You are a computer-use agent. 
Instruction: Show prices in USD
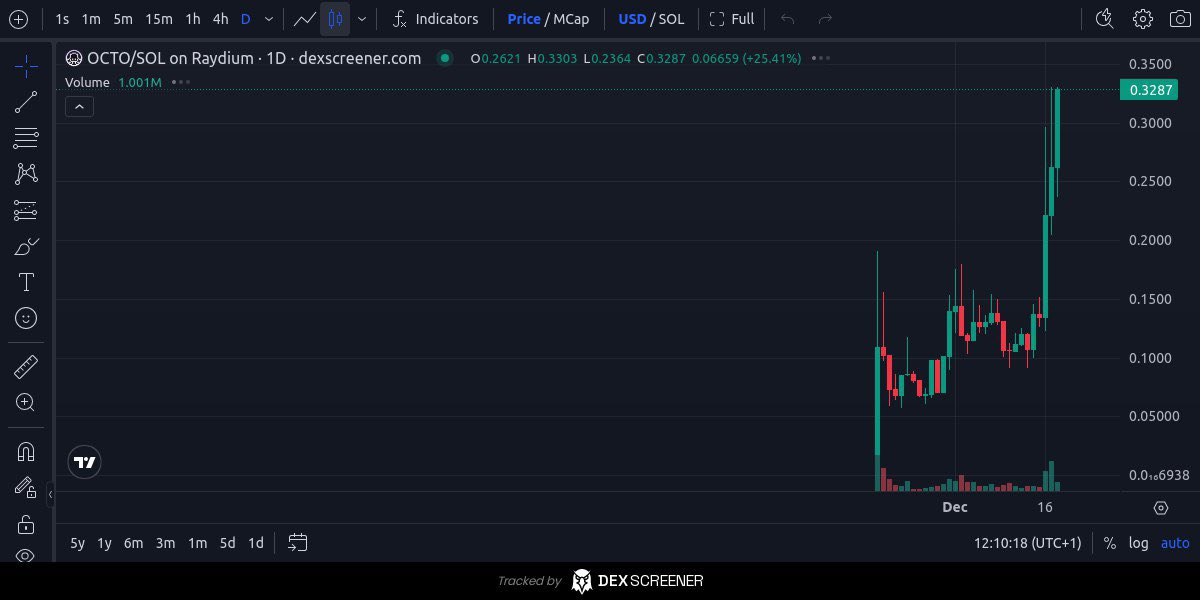tap(632, 19)
